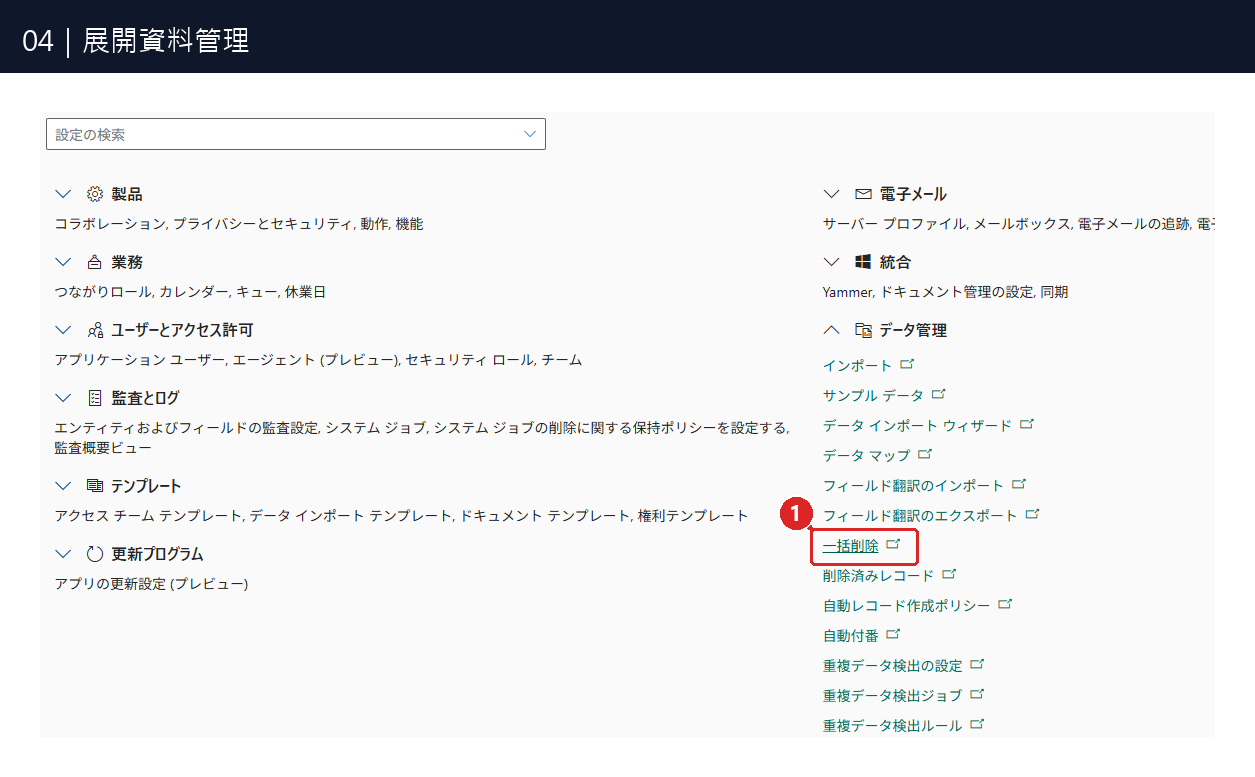
Task: Click the Windows logo icon beside 統合
Action: (863, 262)
